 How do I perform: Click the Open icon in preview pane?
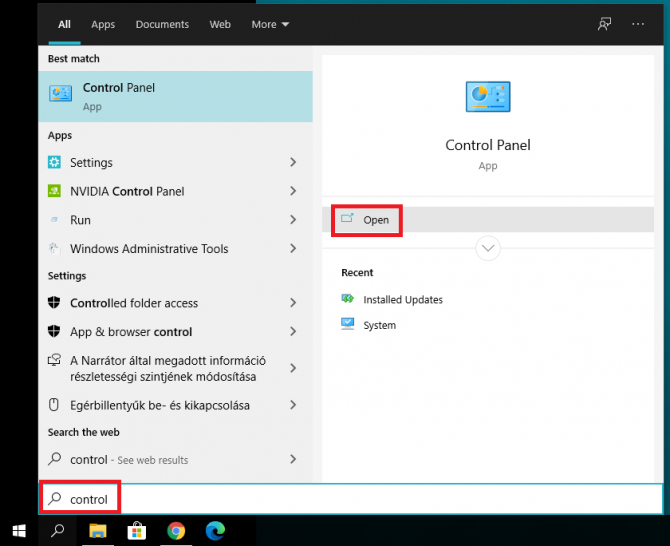coord(347,219)
